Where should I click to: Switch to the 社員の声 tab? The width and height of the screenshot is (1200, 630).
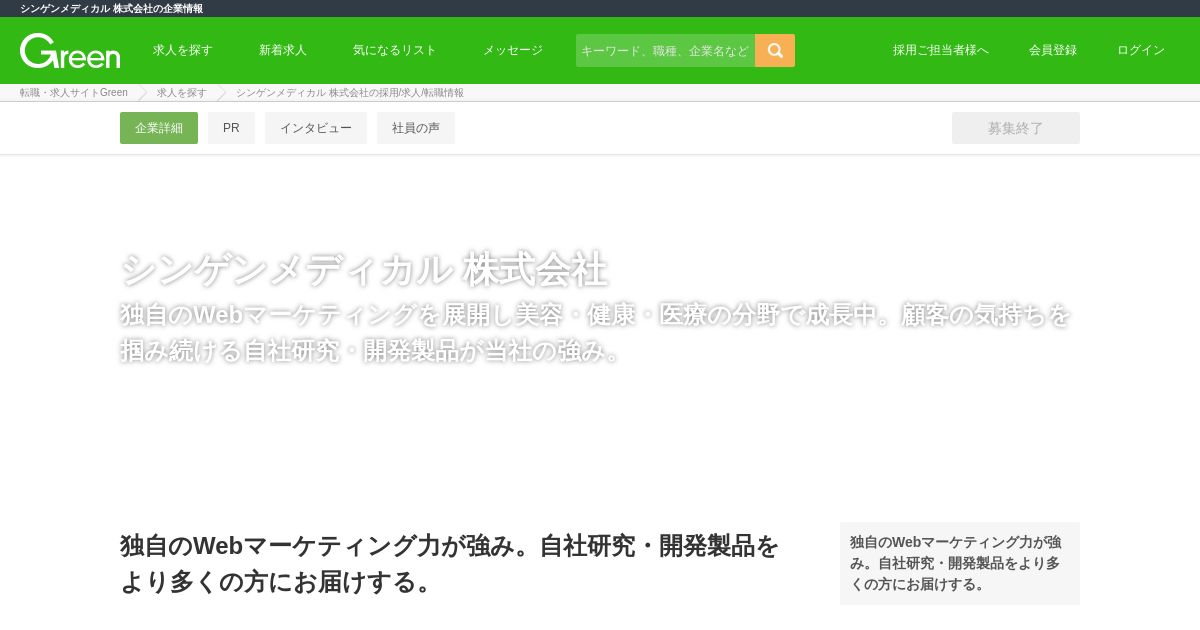point(416,128)
